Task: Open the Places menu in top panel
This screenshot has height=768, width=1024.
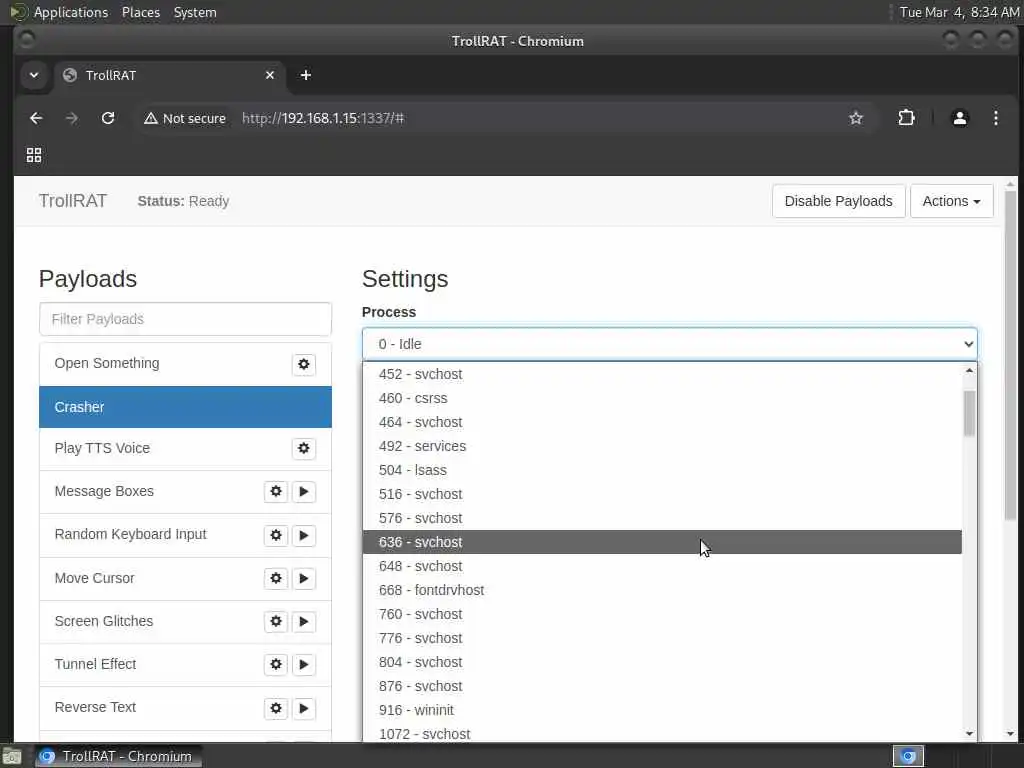Action: point(141,12)
